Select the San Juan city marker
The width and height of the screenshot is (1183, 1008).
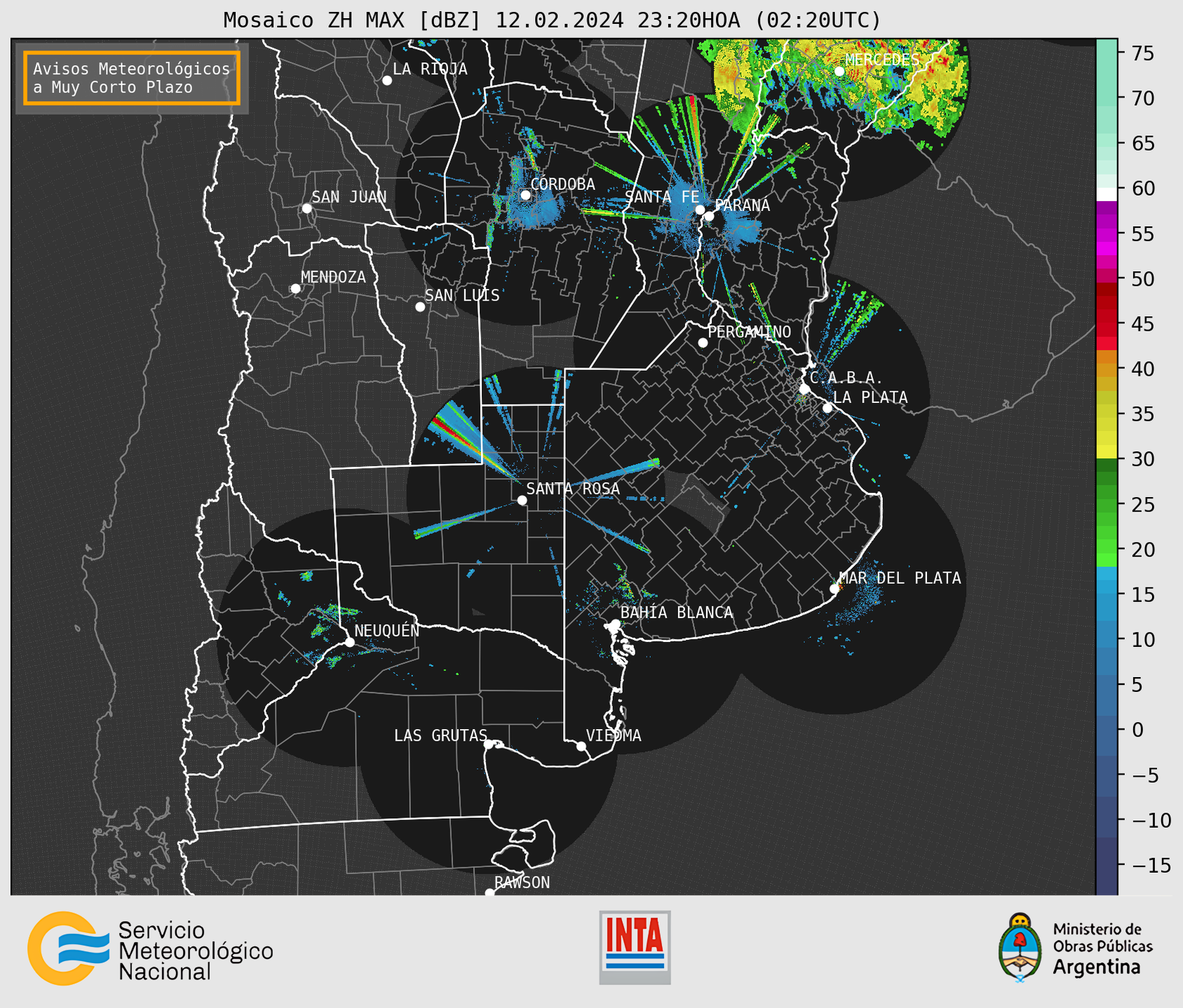tap(307, 208)
